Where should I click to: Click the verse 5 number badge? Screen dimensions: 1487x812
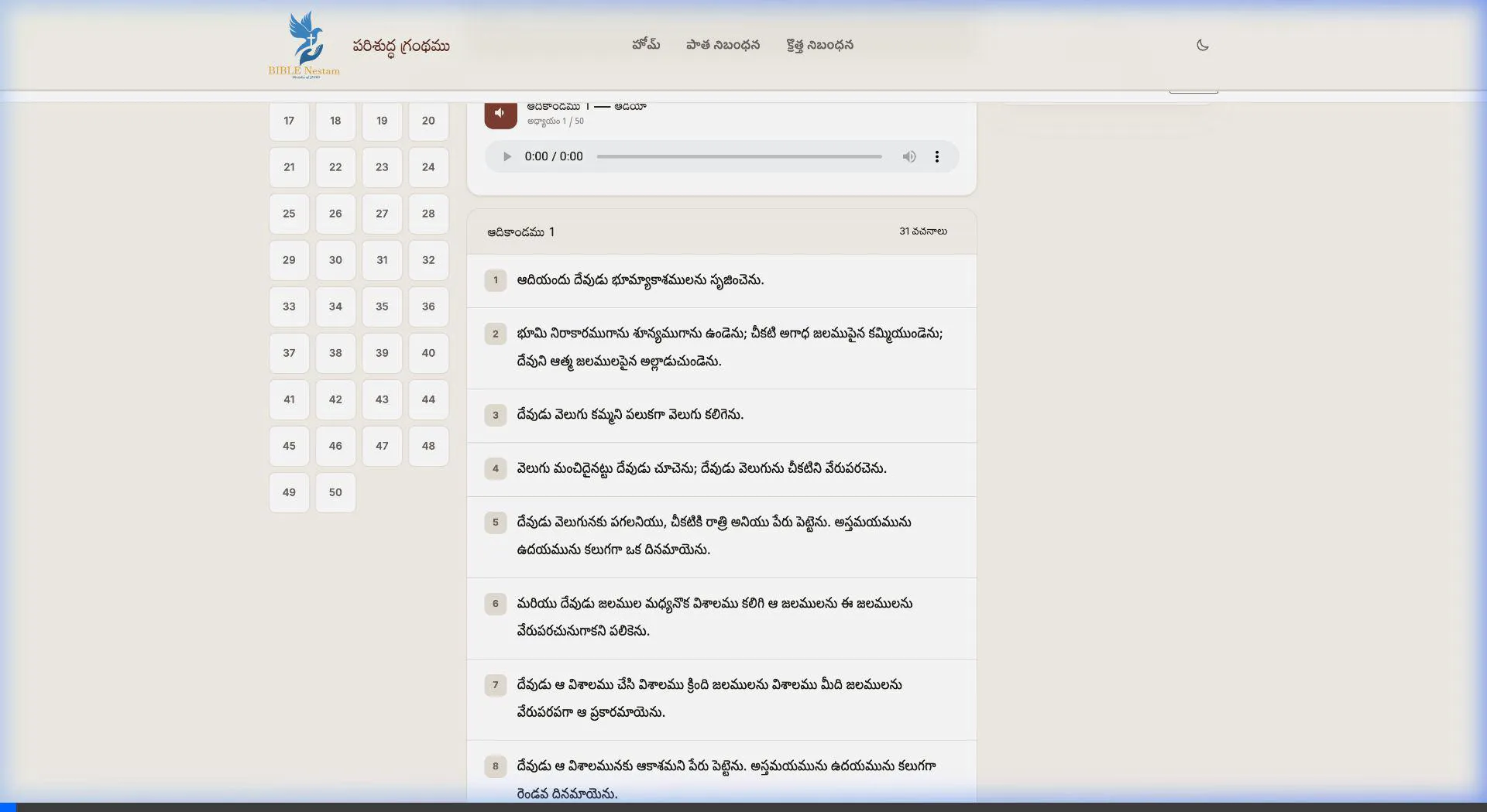[496, 522]
